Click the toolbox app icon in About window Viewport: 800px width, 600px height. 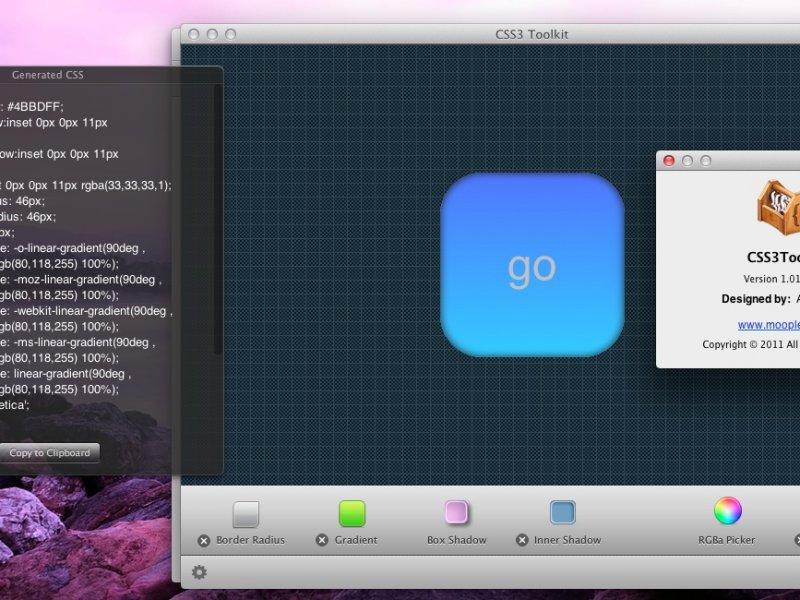[x=778, y=208]
